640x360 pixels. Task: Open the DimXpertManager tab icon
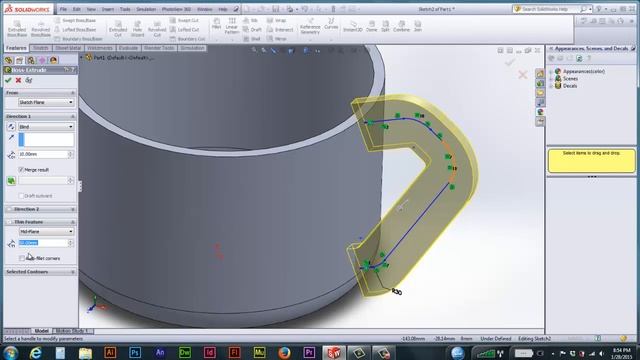(x=42, y=60)
